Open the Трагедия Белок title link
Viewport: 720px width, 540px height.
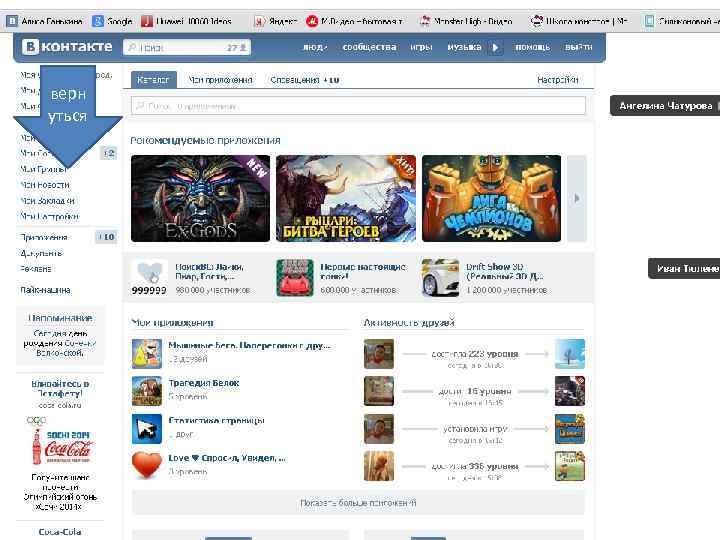click(204, 382)
